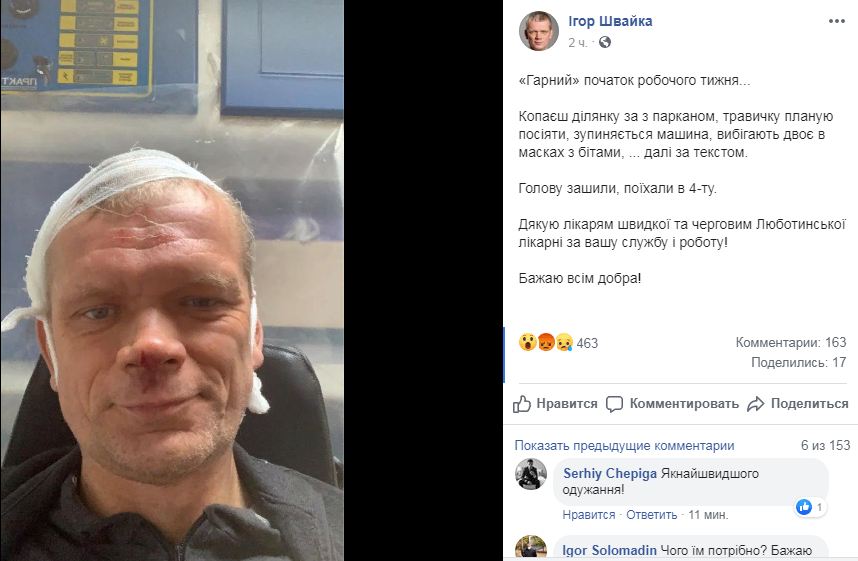Click the share arrow Поделиться icon
Screen dimensions: 858x561
coord(756,404)
